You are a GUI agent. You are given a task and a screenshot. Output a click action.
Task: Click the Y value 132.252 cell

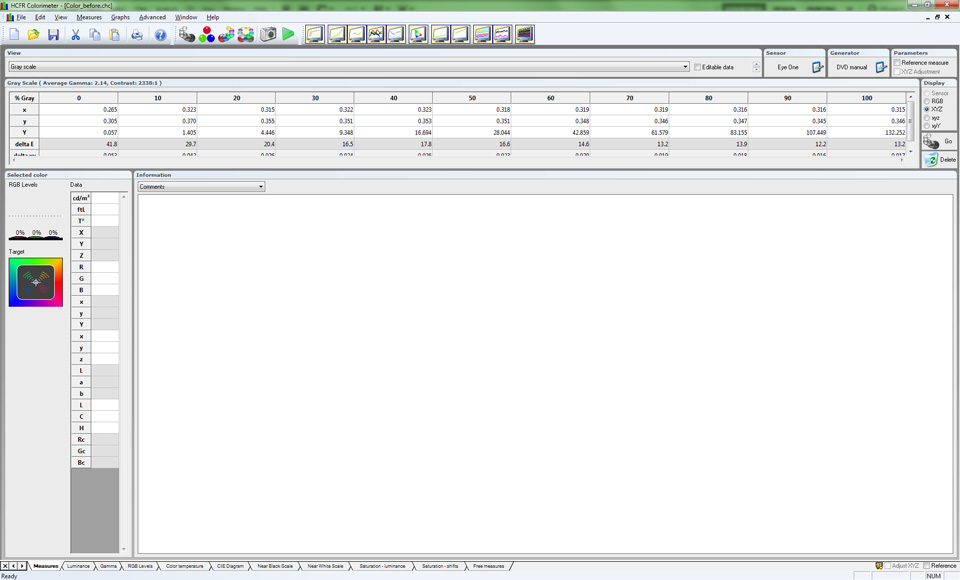point(867,132)
